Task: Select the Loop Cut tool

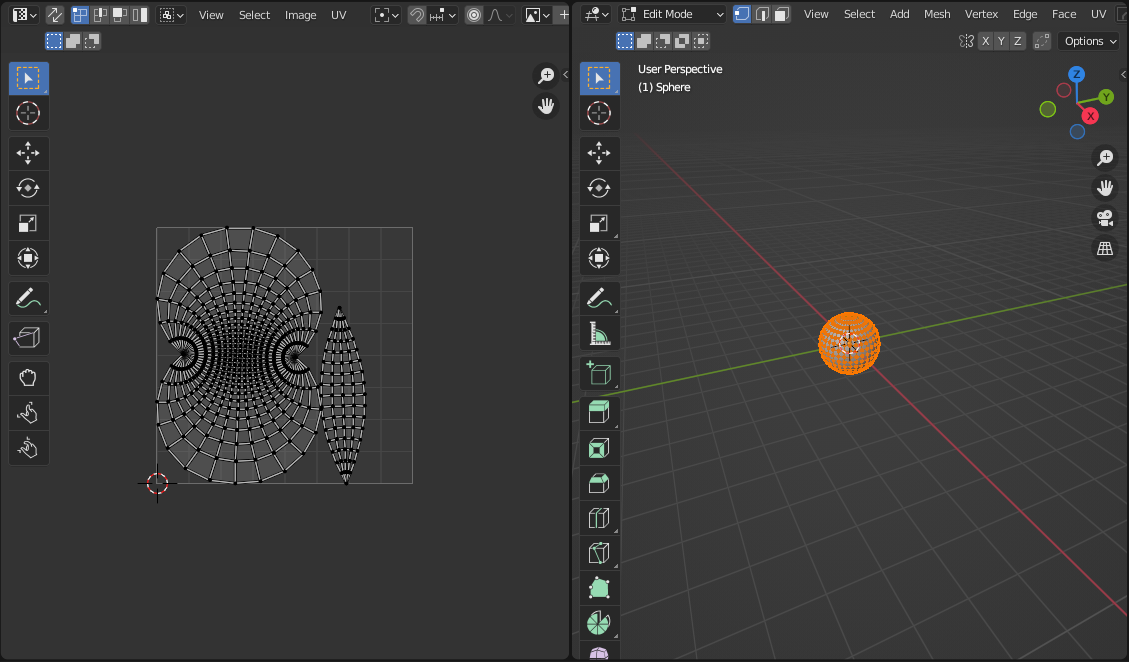Action: [x=599, y=517]
